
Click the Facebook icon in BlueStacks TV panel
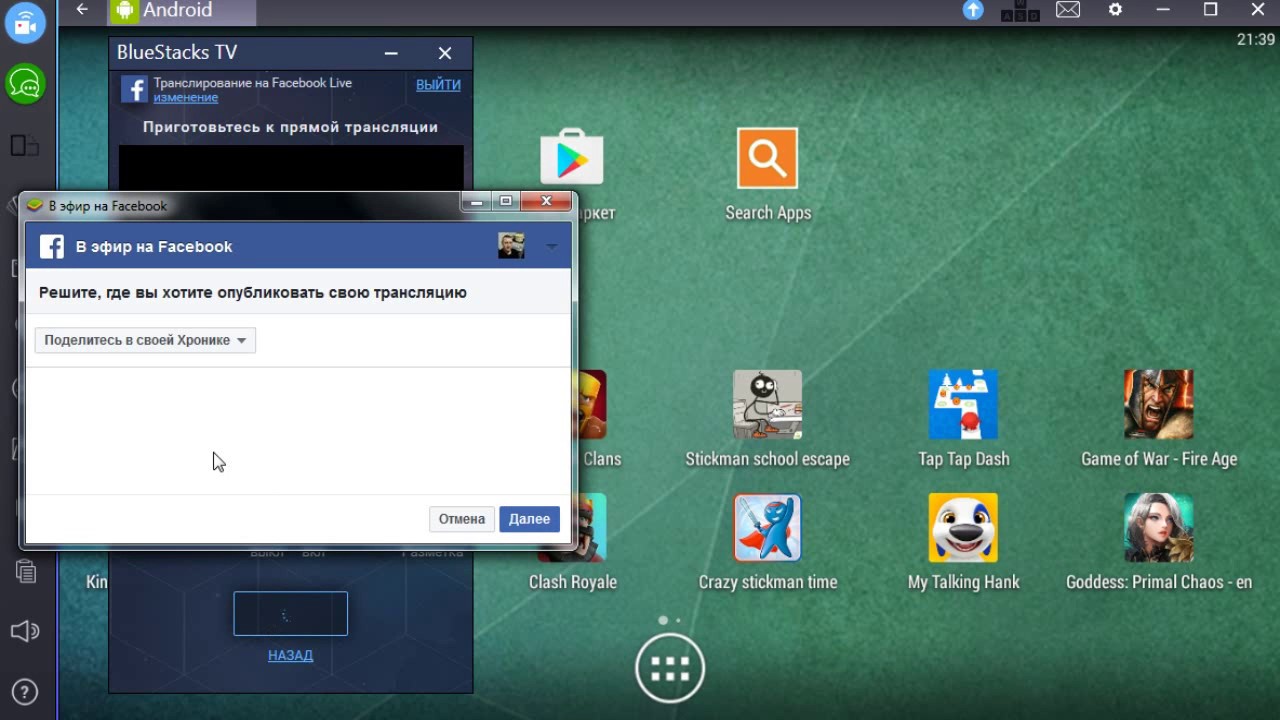pyautogui.click(x=134, y=89)
